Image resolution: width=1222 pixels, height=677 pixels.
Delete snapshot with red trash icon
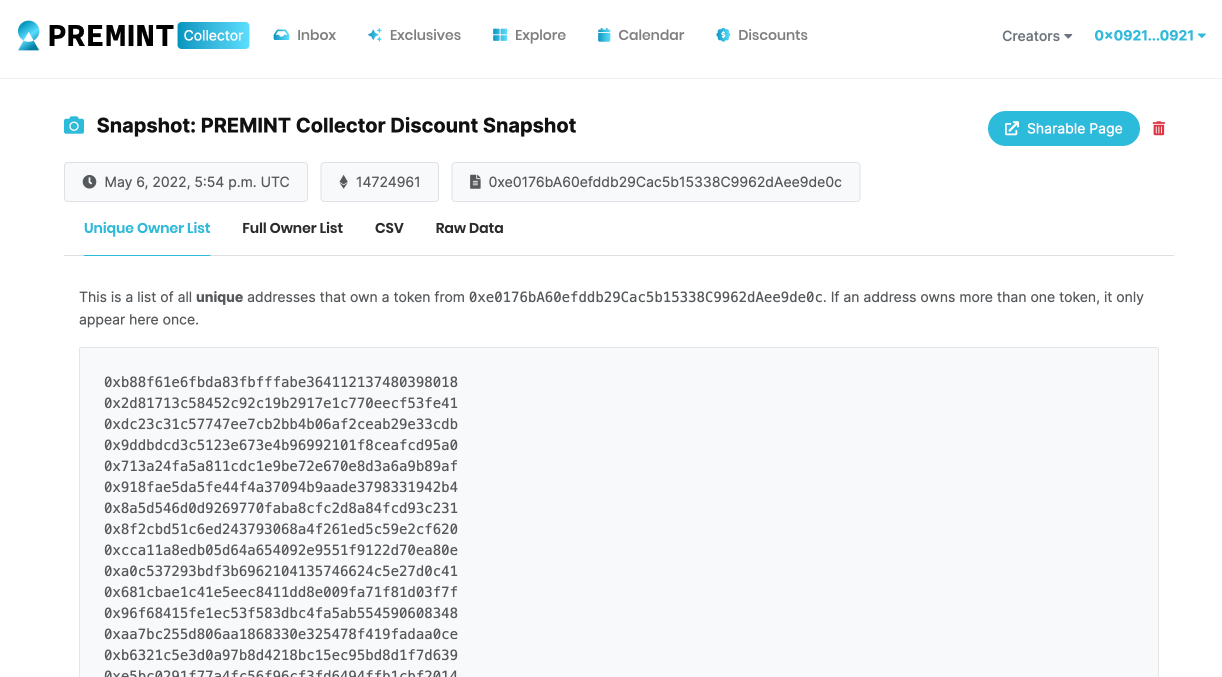click(x=1159, y=128)
